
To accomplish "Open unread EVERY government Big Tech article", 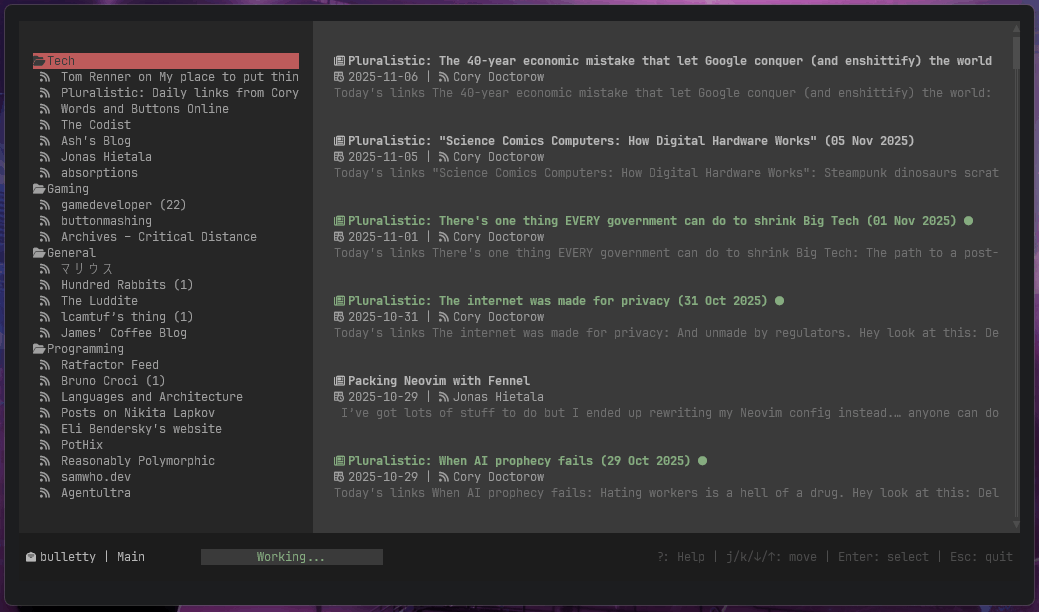I will [x=652, y=221].
